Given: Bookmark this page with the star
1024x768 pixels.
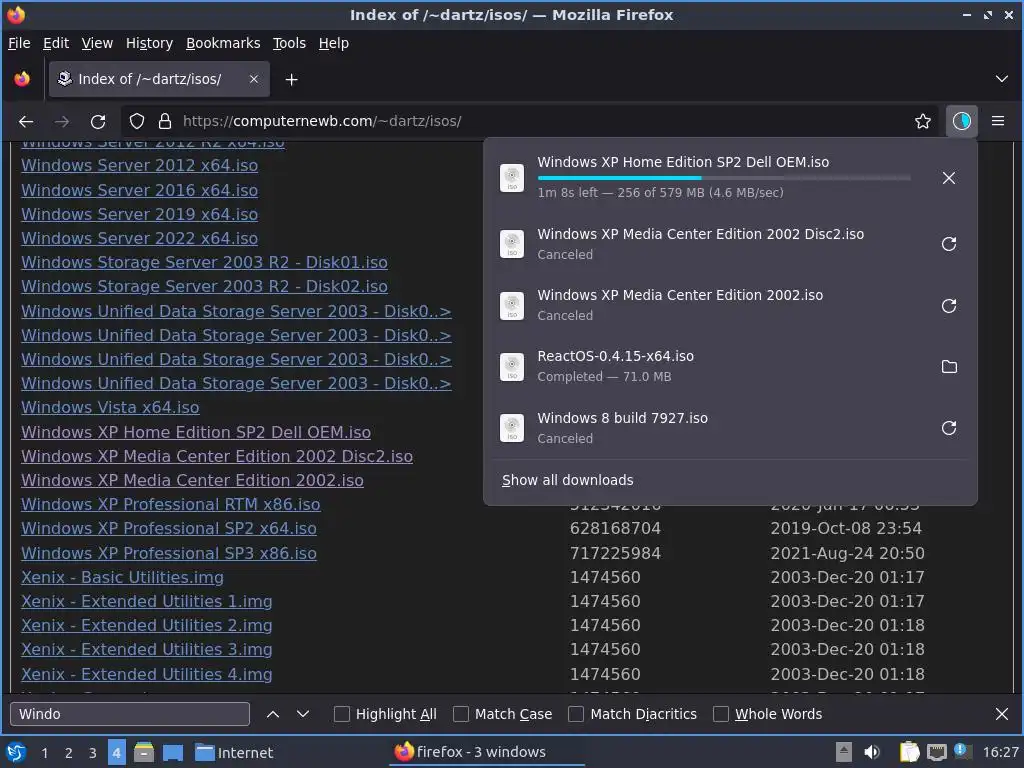Looking at the screenshot, I should pyautogui.click(x=922, y=121).
